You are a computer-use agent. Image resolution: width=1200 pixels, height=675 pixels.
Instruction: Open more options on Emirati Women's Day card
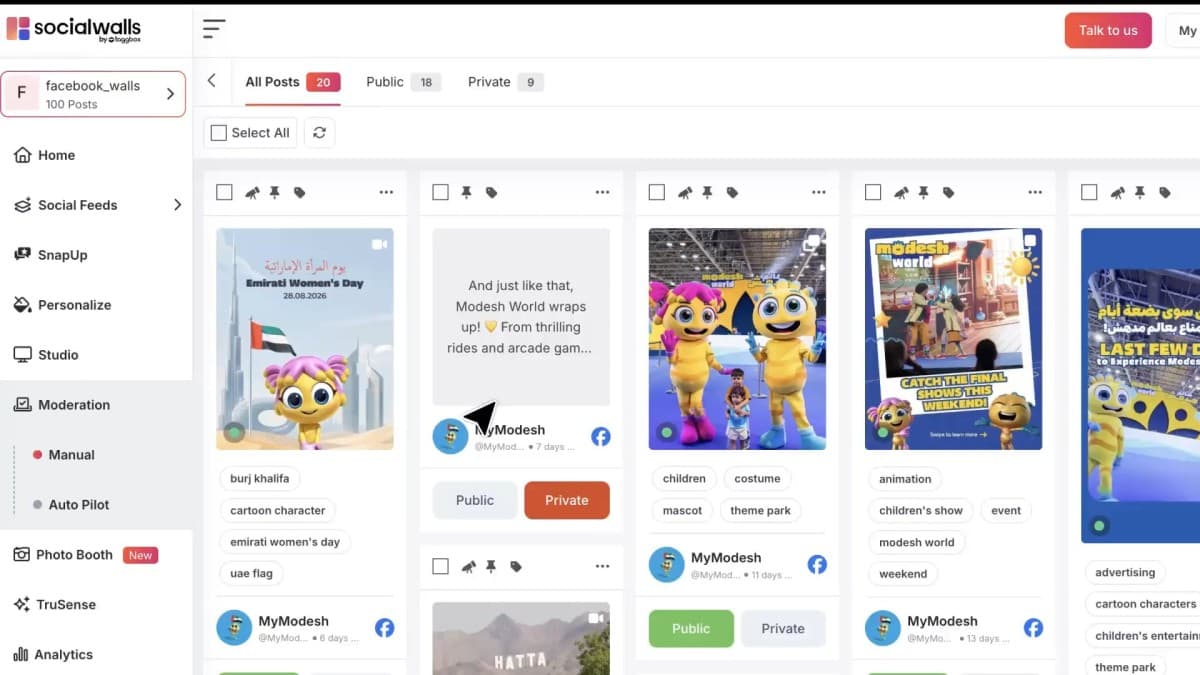[x=386, y=192]
